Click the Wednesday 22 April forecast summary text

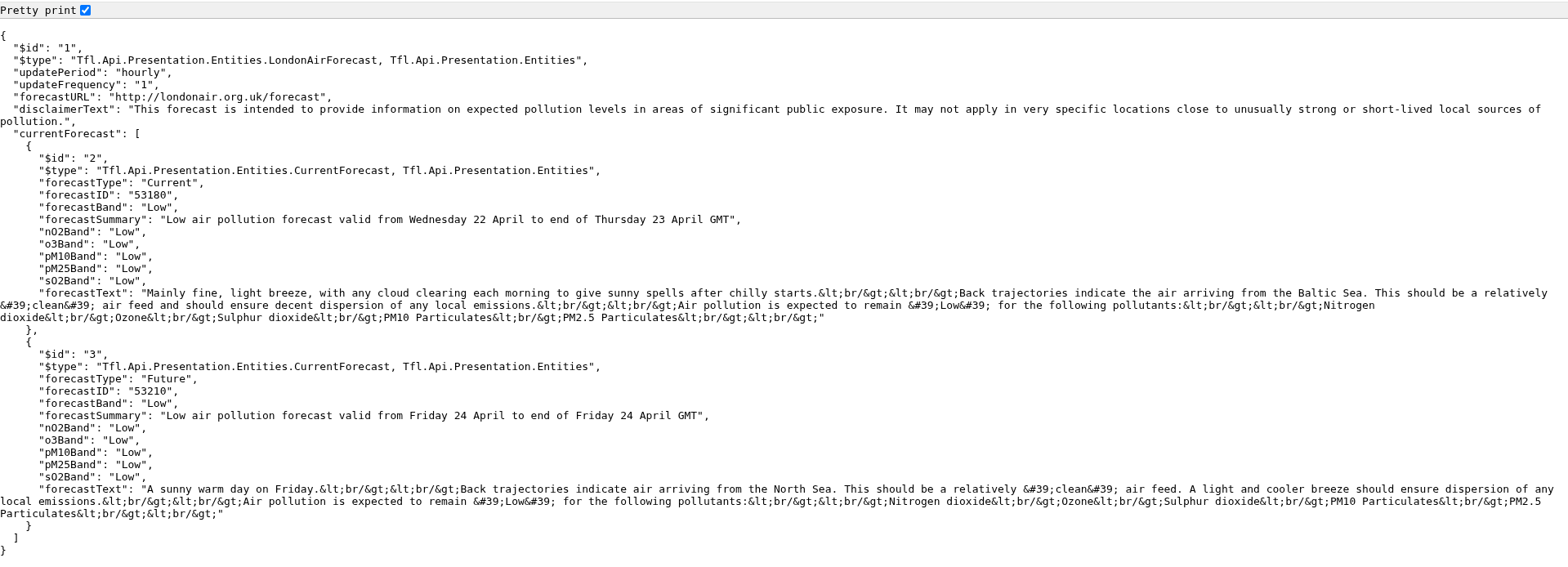(x=449, y=220)
